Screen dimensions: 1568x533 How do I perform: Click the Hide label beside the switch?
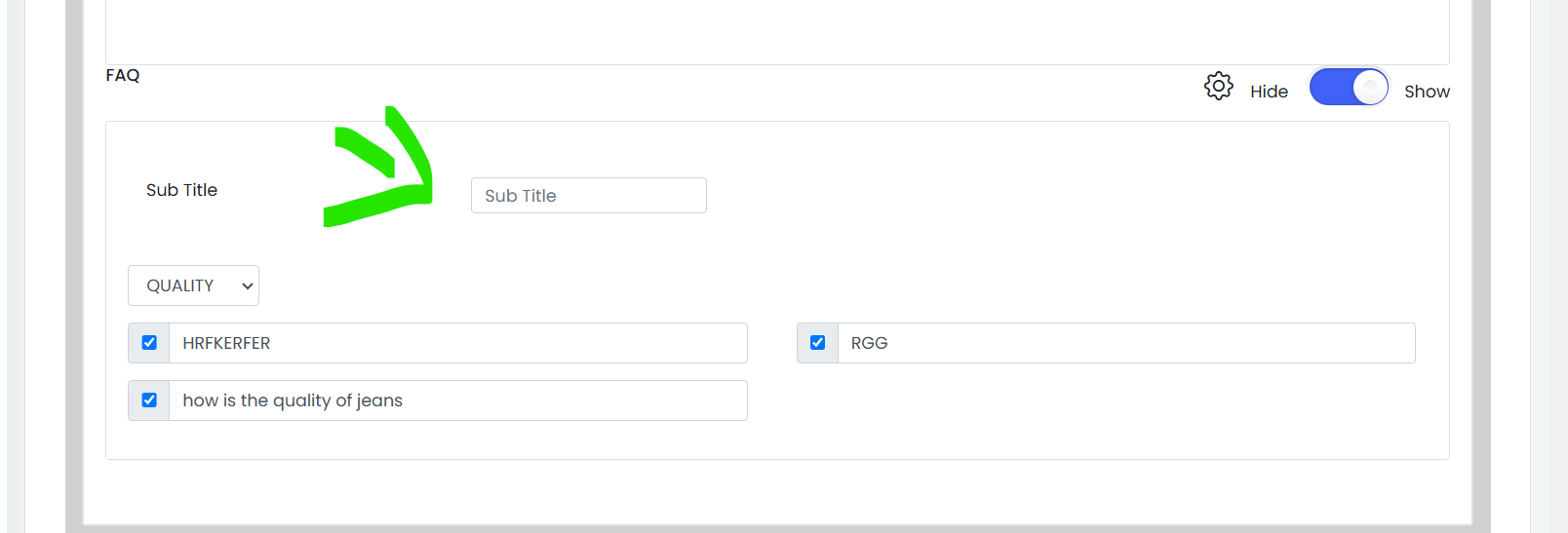1269,92
